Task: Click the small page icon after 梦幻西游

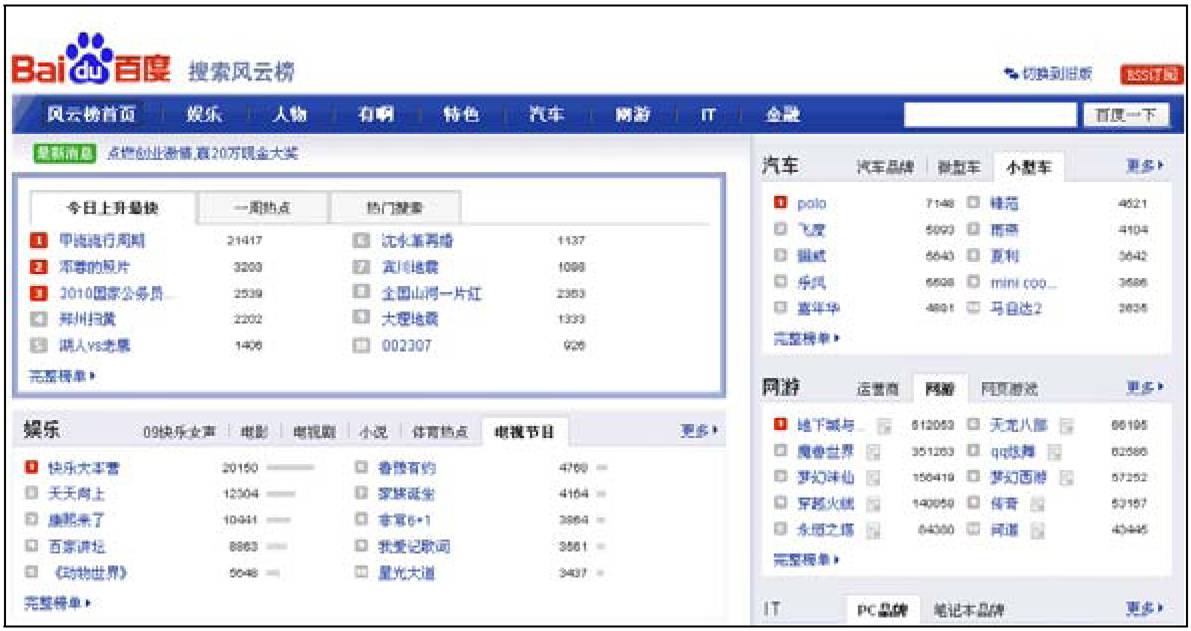Action: point(1066,478)
